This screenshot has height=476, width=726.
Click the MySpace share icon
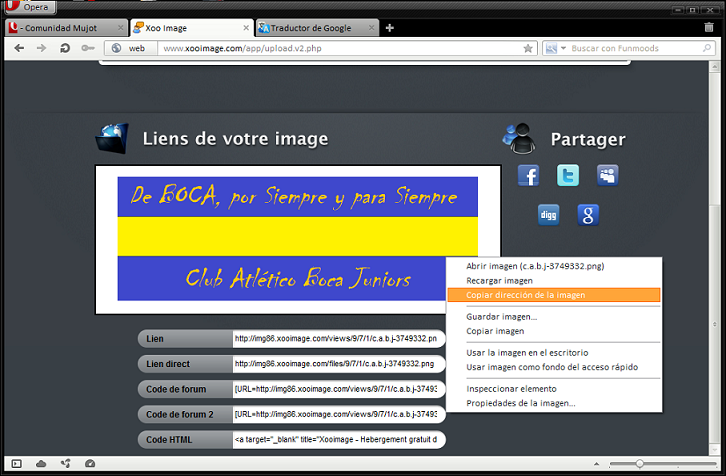coord(607,176)
